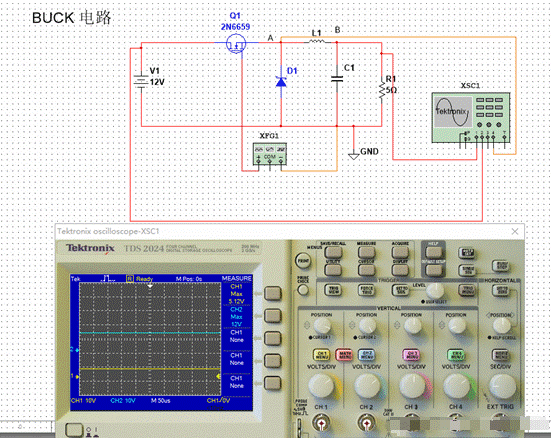The image size is (552, 438).
Task: Click the C1 capacitor symbol
Action: [x=337, y=79]
